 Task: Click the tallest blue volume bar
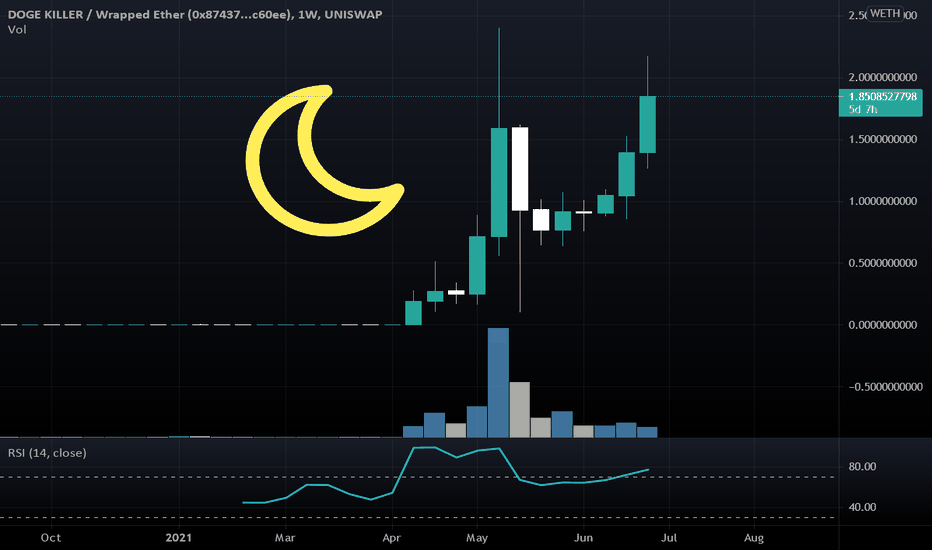tap(498, 382)
